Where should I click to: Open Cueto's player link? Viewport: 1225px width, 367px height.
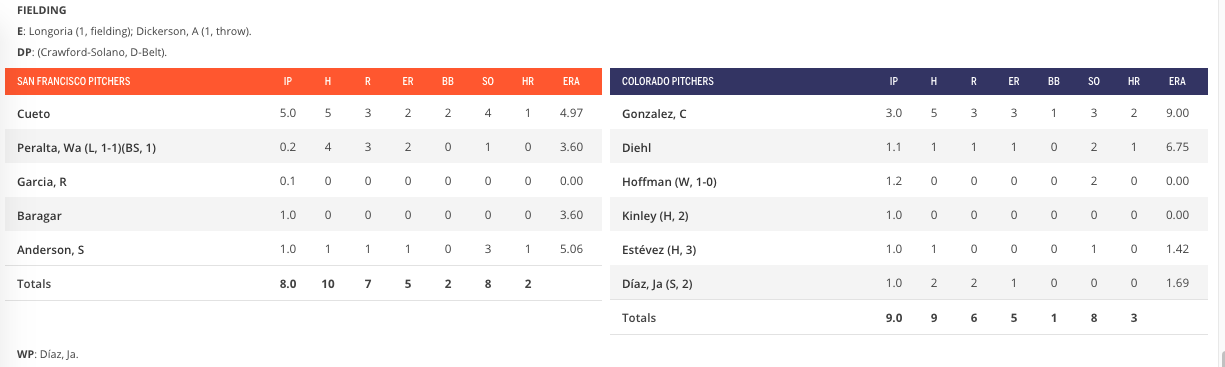[33, 114]
